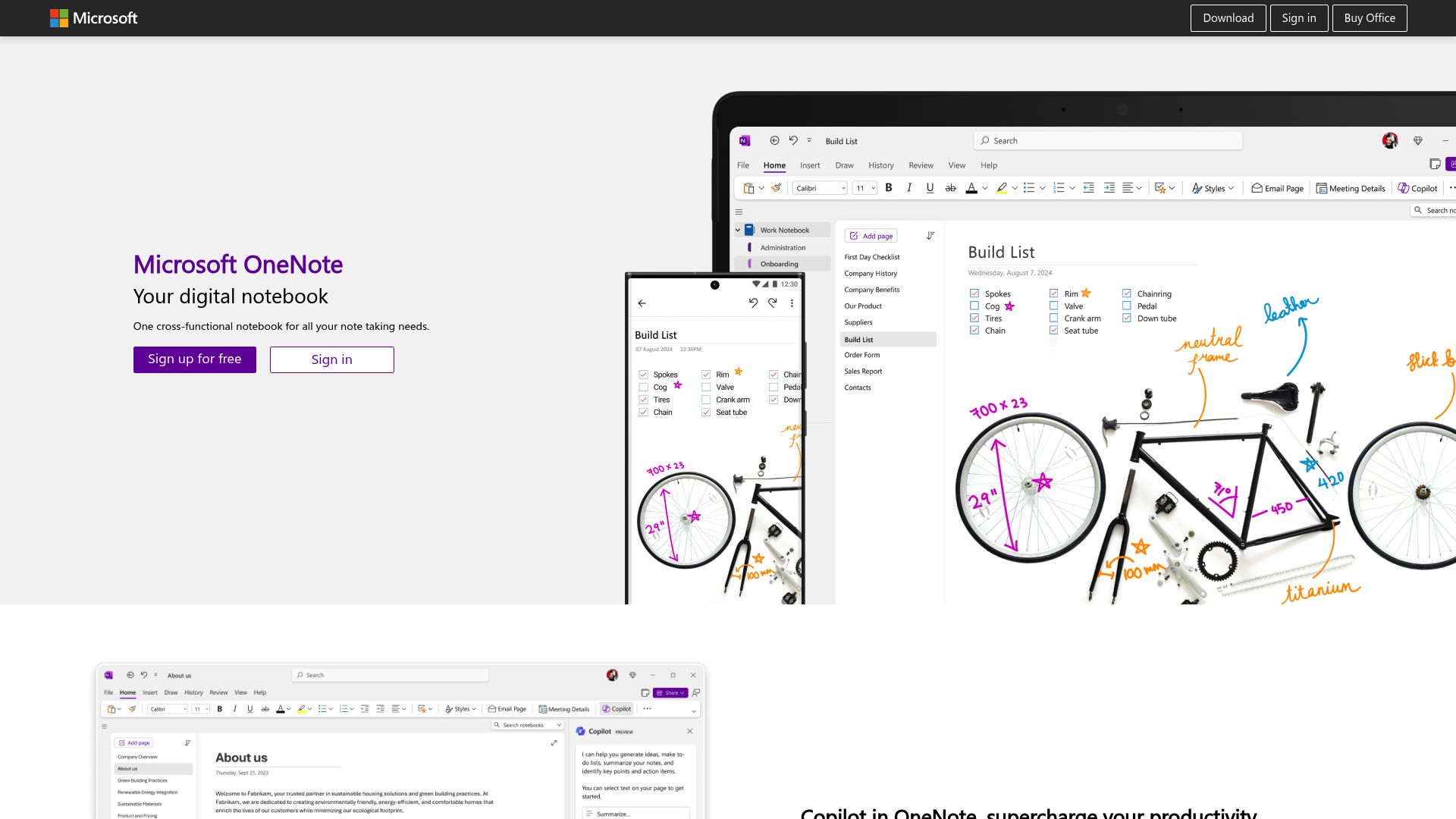Open Copilot from the ribbon
The image size is (1456, 819).
[x=1417, y=188]
